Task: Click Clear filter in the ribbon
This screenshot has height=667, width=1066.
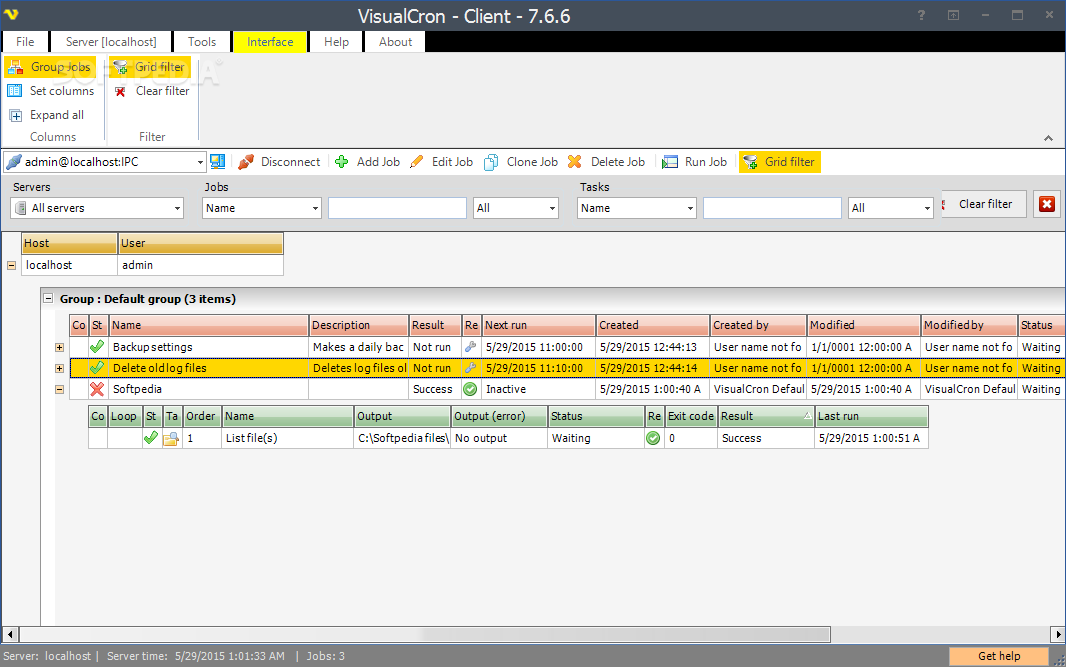Action: point(152,90)
